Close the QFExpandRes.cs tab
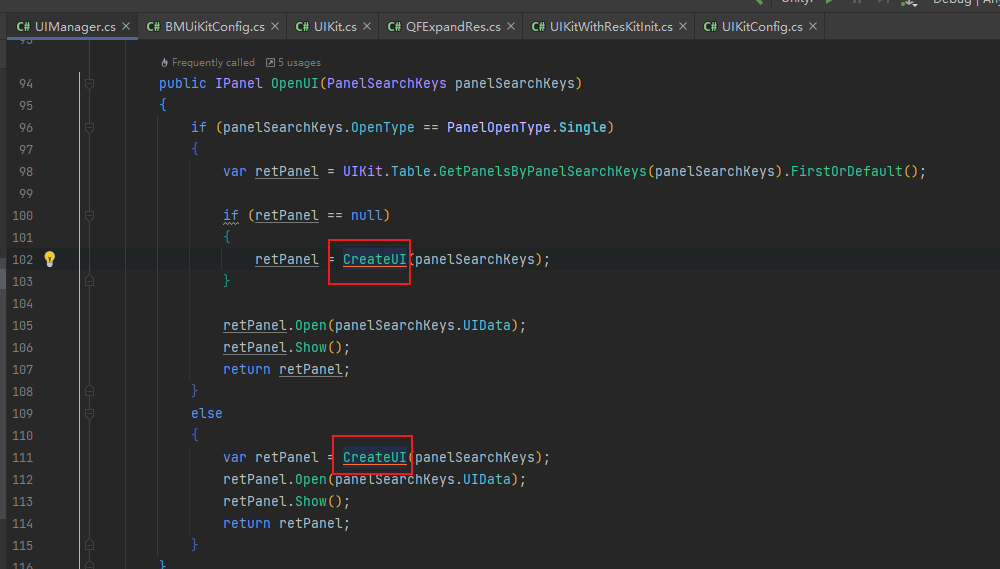The height and width of the screenshot is (569, 1000). (x=511, y=26)
